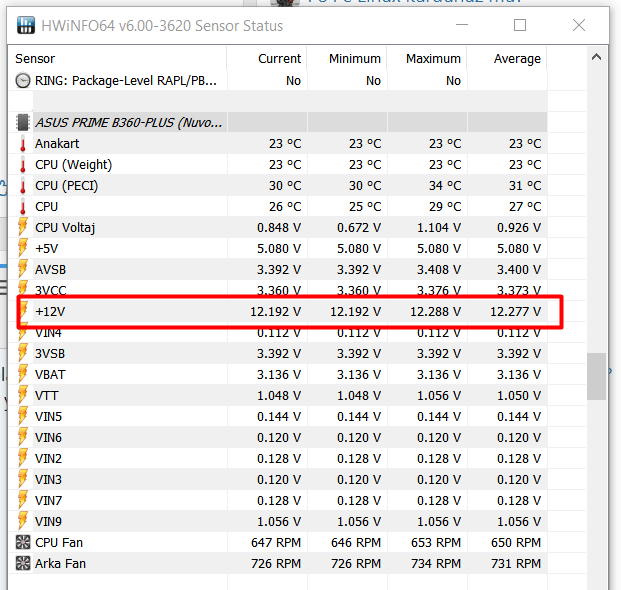Click the vertical scrollbar thumb
Image resolution: width=621 pixels, height=590 pixels.
point(596,376)
